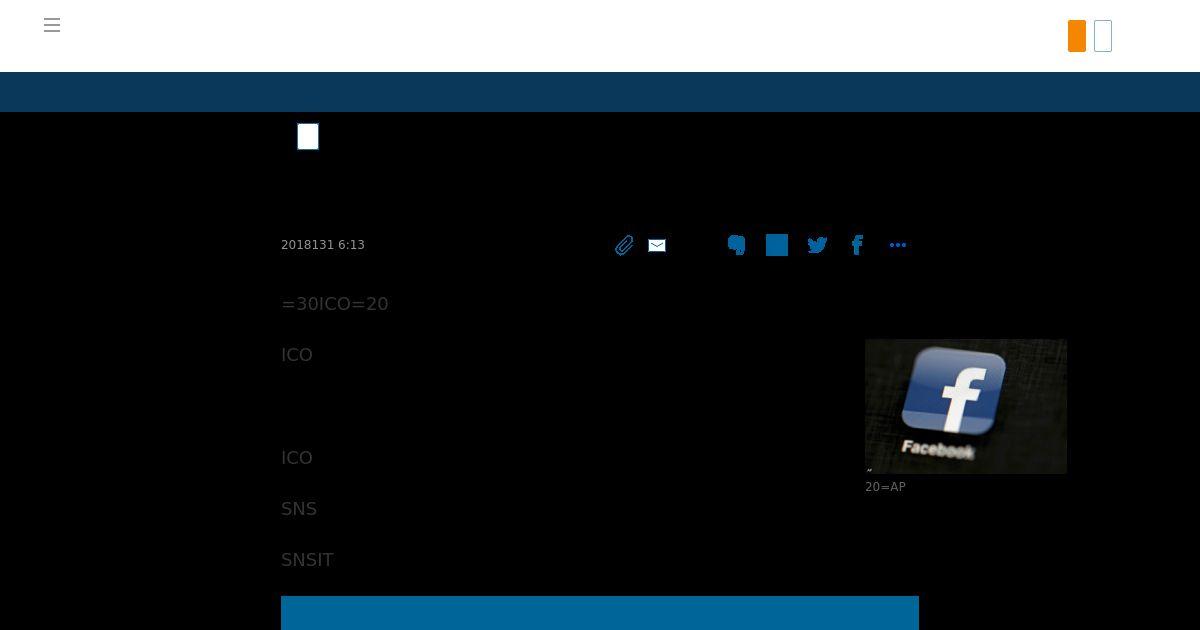Click the blue banner below the article
Screen dimensions: 1200x630
600,613
